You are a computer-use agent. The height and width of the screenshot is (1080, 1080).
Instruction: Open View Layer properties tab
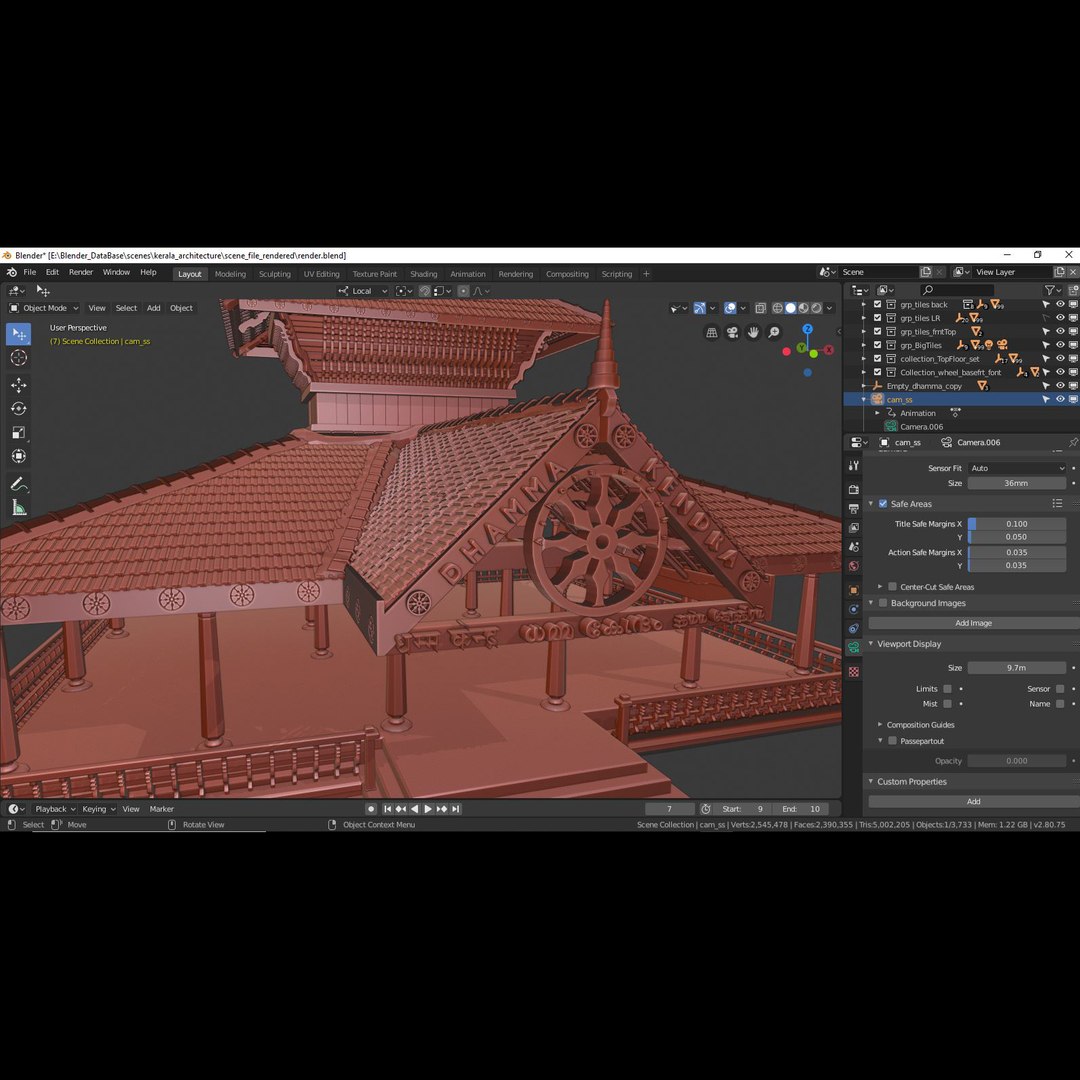coord(853,528)
